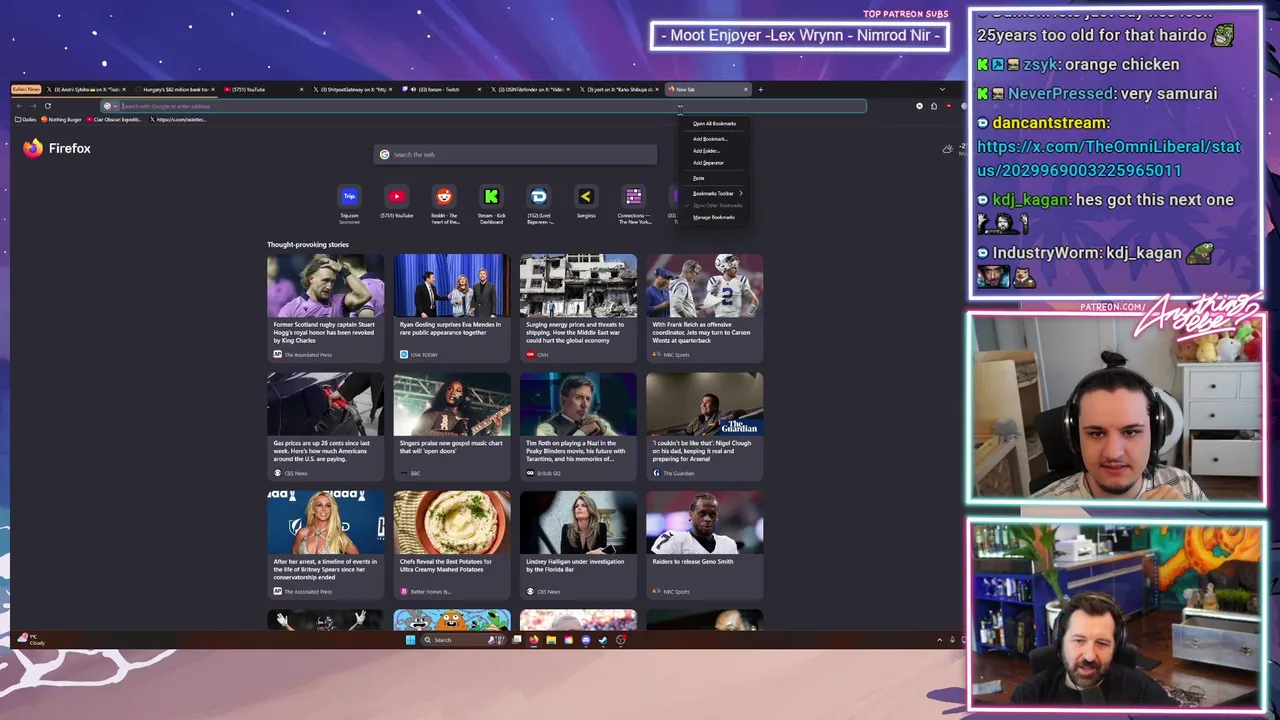The image size is (1280, 720).
Task: Open Britney Spears timeline story
Action: 325,545
